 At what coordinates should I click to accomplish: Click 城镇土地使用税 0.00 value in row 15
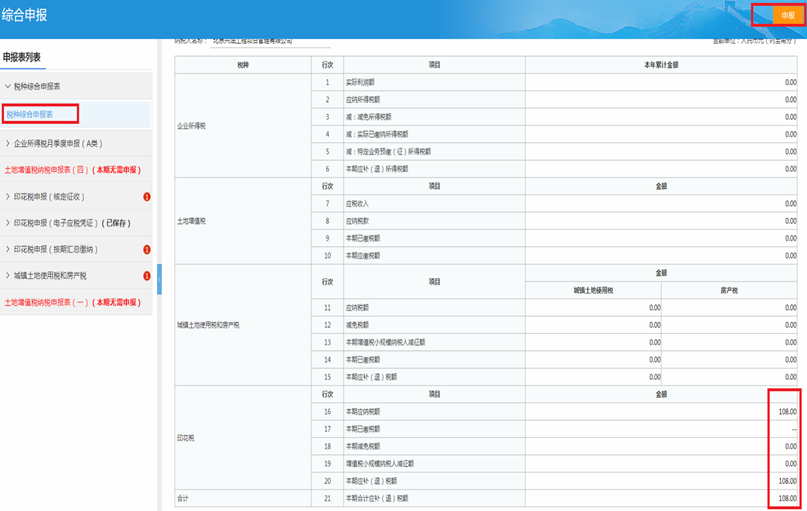[x=655, y=377]
